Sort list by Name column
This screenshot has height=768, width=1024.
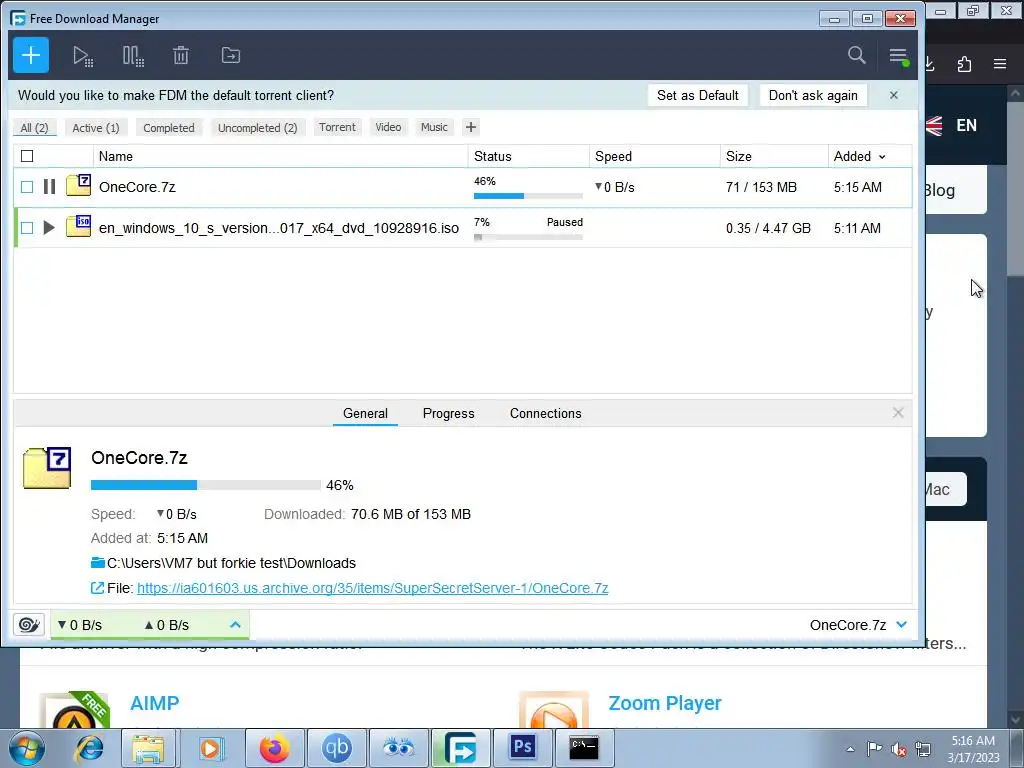(116, 157)
